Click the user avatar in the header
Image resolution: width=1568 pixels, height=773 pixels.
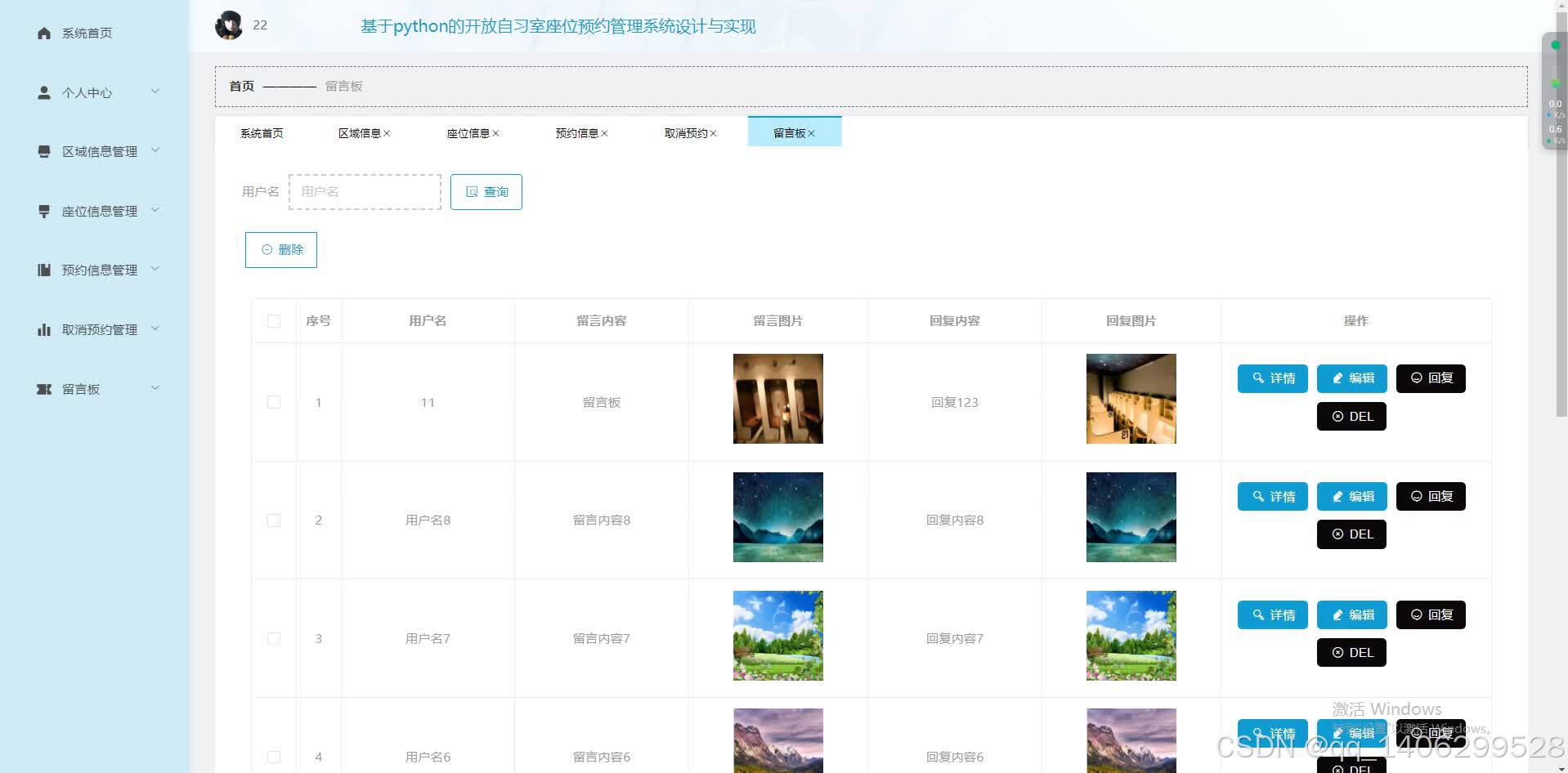pyautogui.click(x=229, y=25)
